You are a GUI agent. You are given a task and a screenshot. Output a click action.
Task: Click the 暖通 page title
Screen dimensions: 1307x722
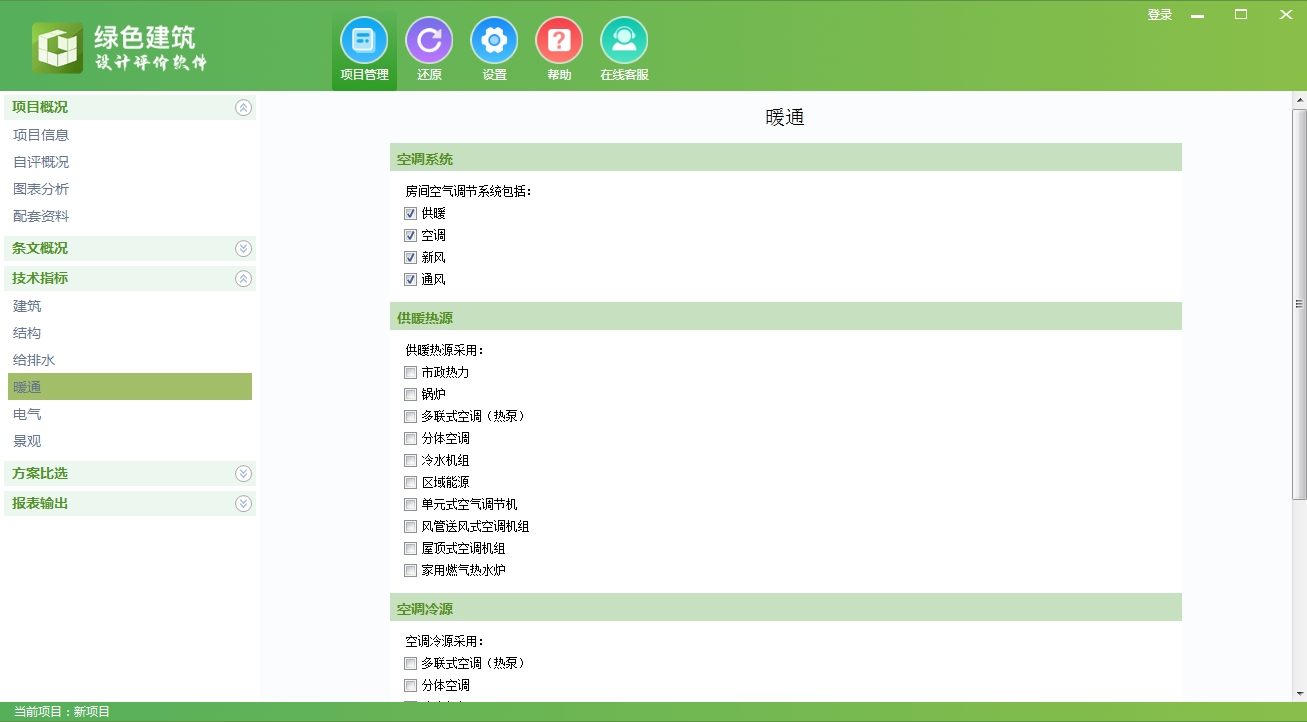(785, 117)
